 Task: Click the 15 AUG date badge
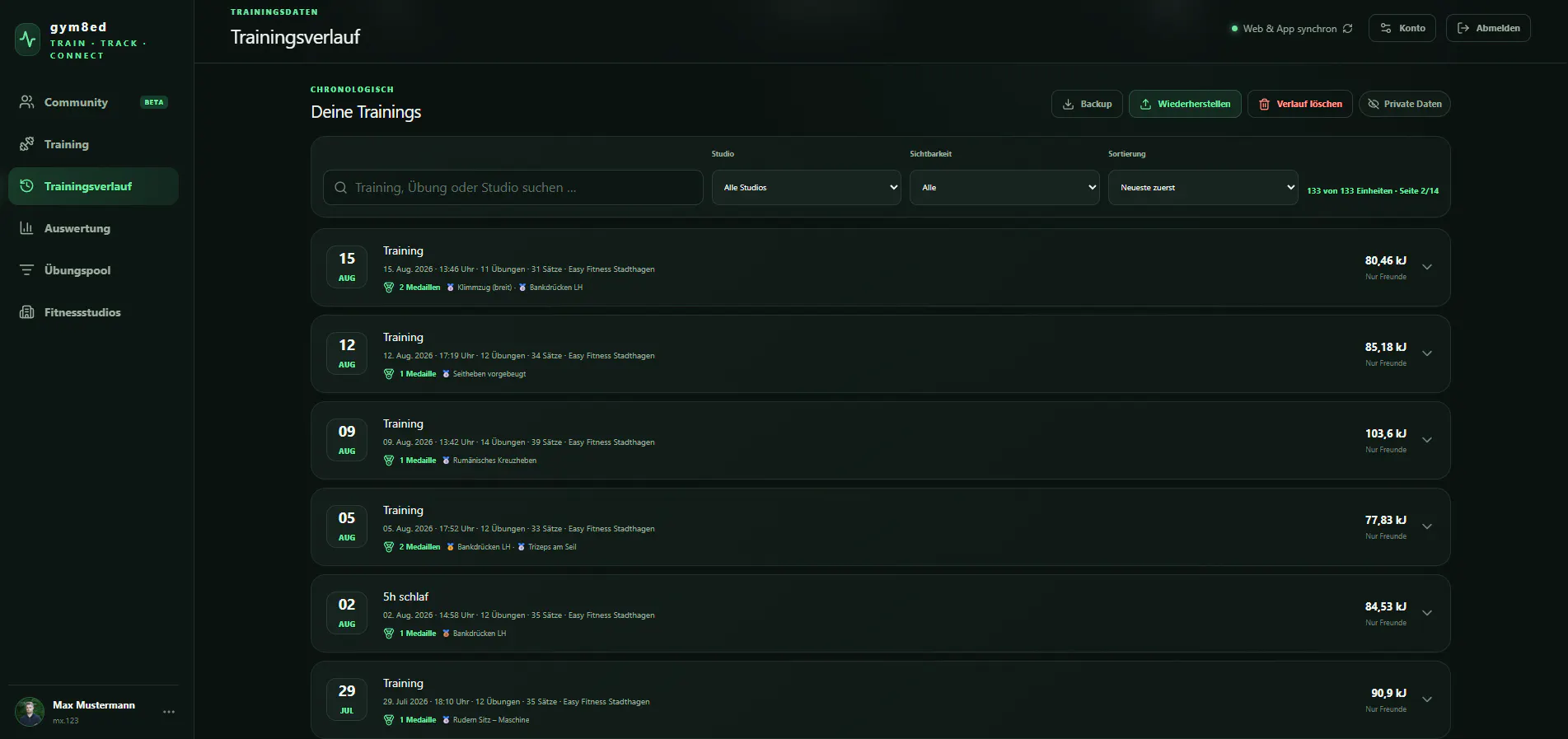(x=347, y=267)
